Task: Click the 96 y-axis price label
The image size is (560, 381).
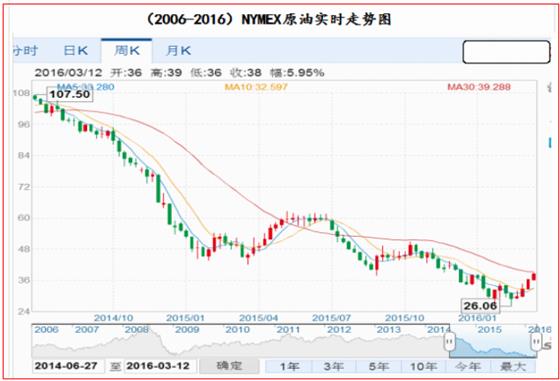Action: [x=24, y=124]
